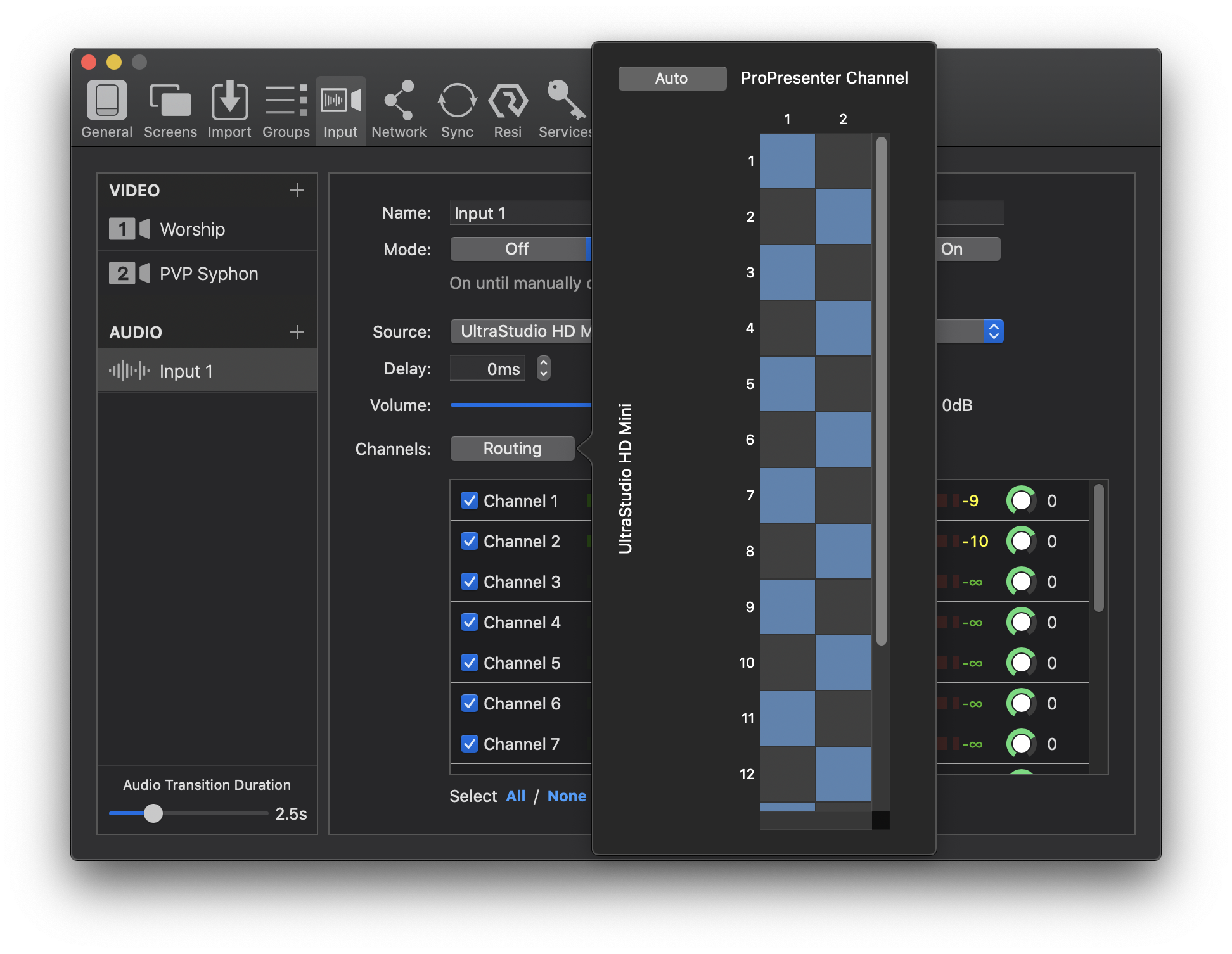Toggle routing cell input 2 to channel 1
Image resolution: width=1232 pixels, height=954 pixels.
pyautogui.click(x=787, y=217)
